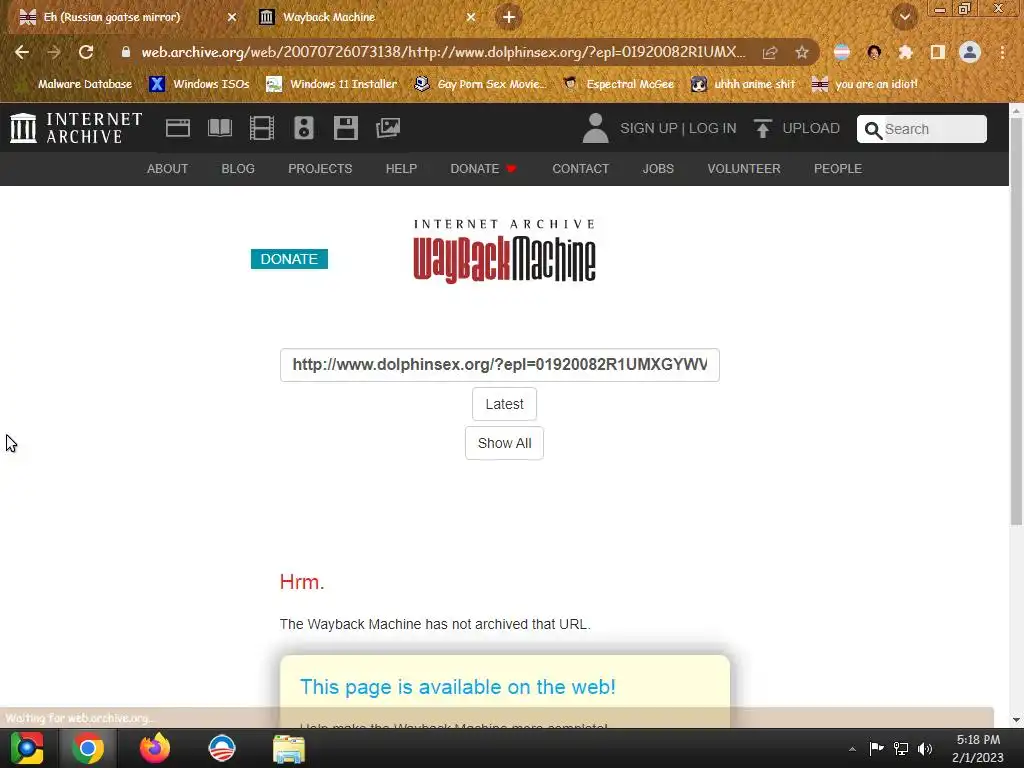
Task: Open the Audio speaker icon
Action: point(304,128)
